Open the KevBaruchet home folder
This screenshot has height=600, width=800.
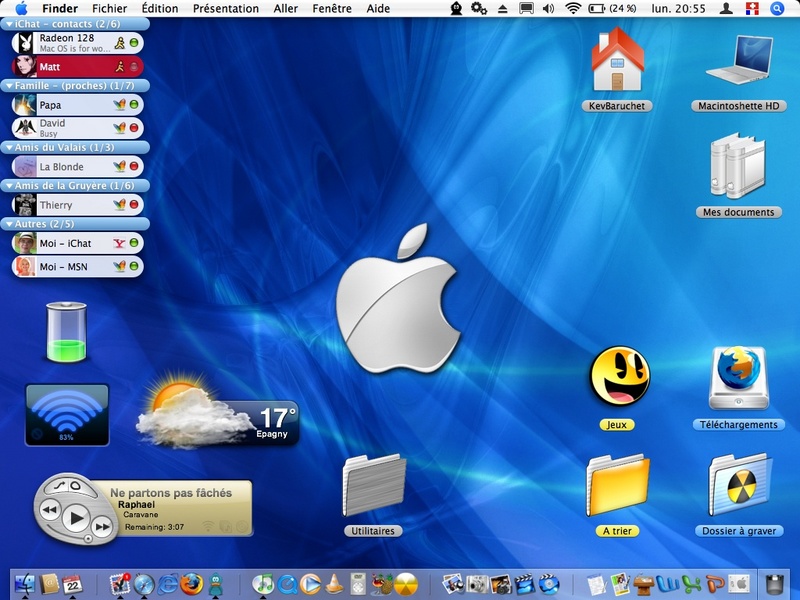617,68
